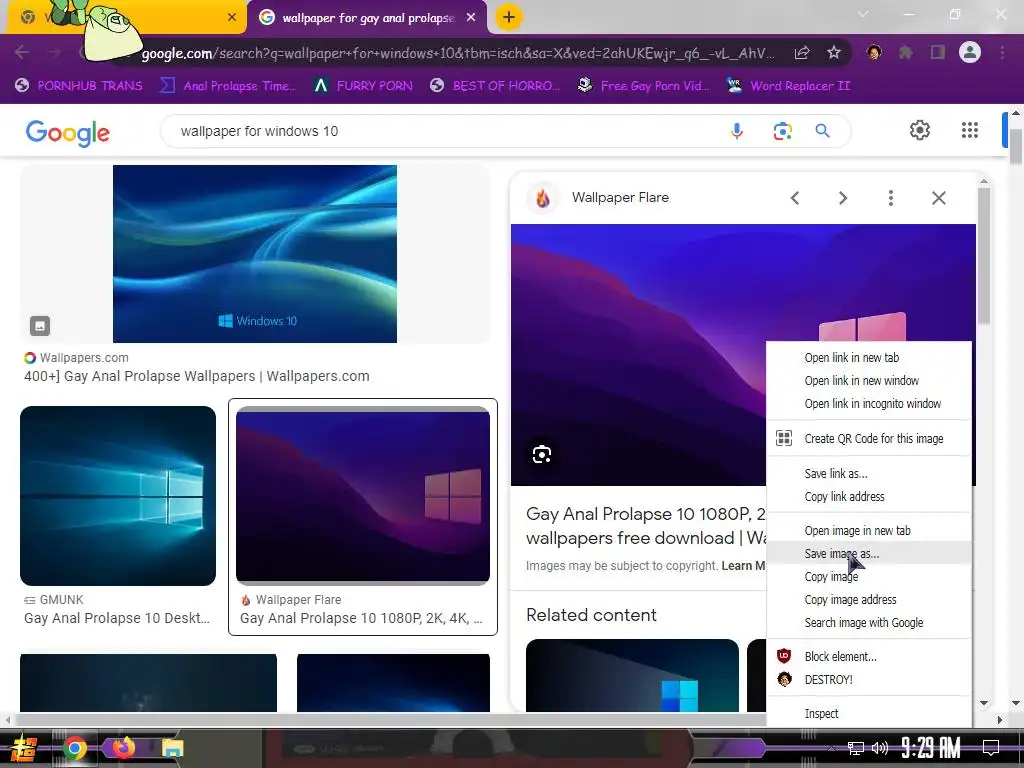Bookmark this page with the star icon
The height and width of the screenshot is (768, 1024).
click(x=834, y=52)
